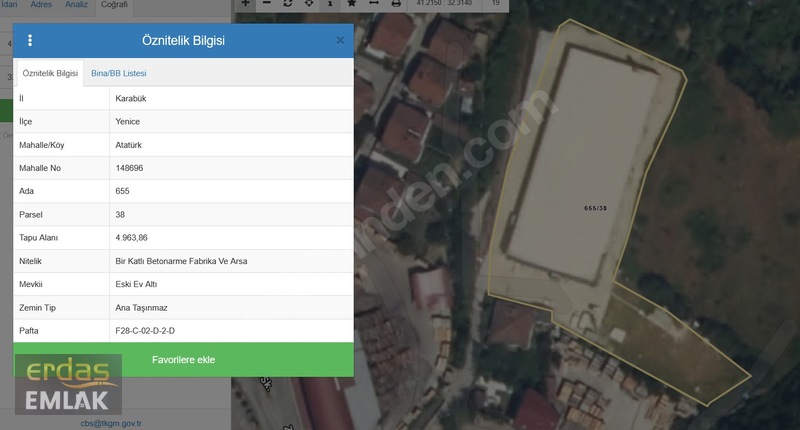The width and height of the screenshot is (800, 430).
Task: Zoom out with the minus map tool
Action: pyautogui.click(x=267, y=3)
